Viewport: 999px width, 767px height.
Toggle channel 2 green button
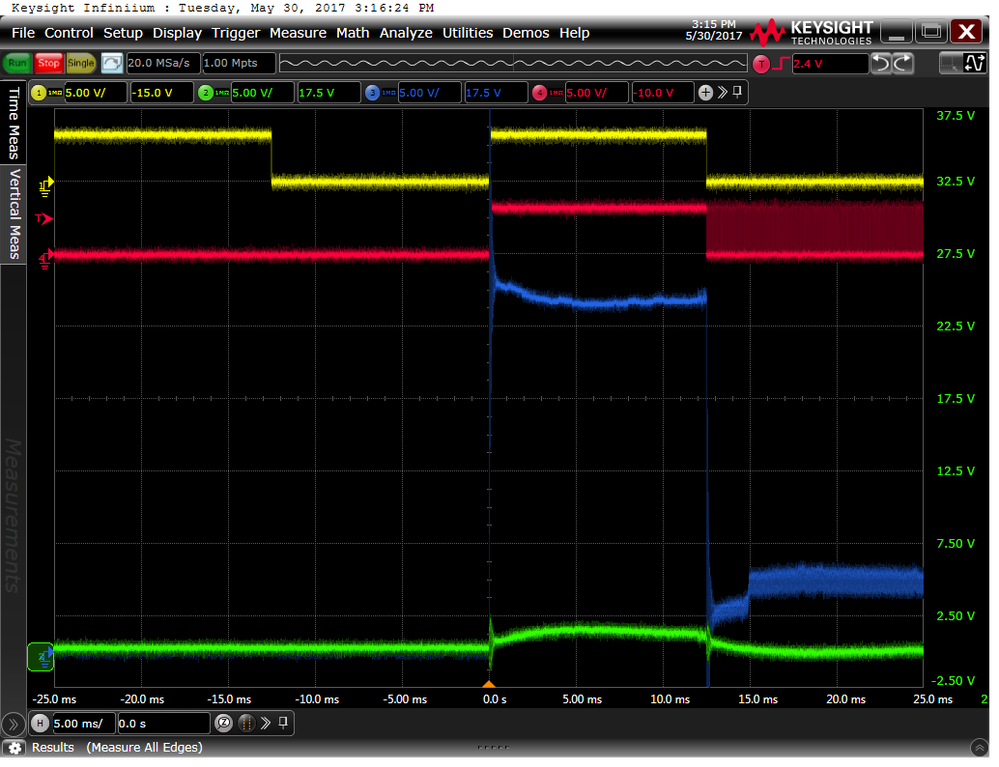(205, 93)
